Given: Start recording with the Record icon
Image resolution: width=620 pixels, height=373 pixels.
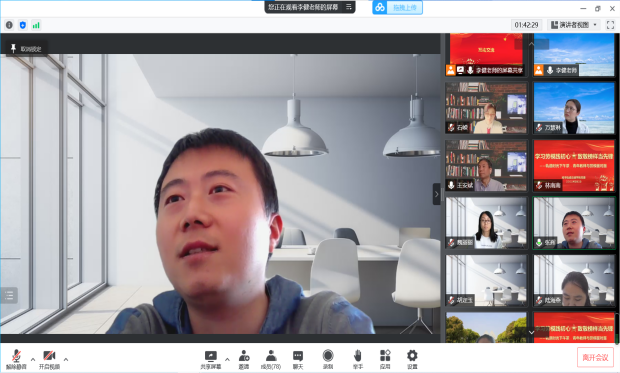Looking at the screenshot, I should coord(328,359).
